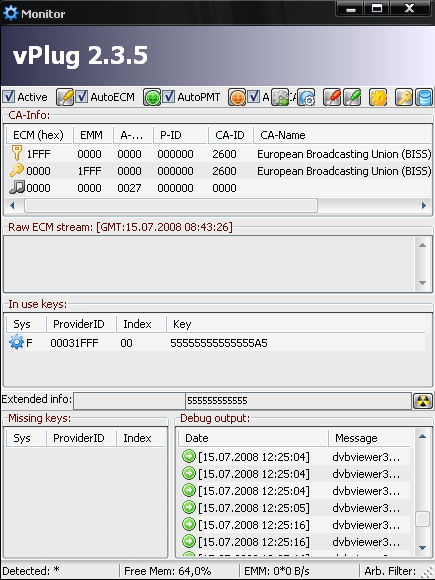Click the Monitor window gear icon in title bar
This screenshot has height=580, width=435.
(10, 13)
